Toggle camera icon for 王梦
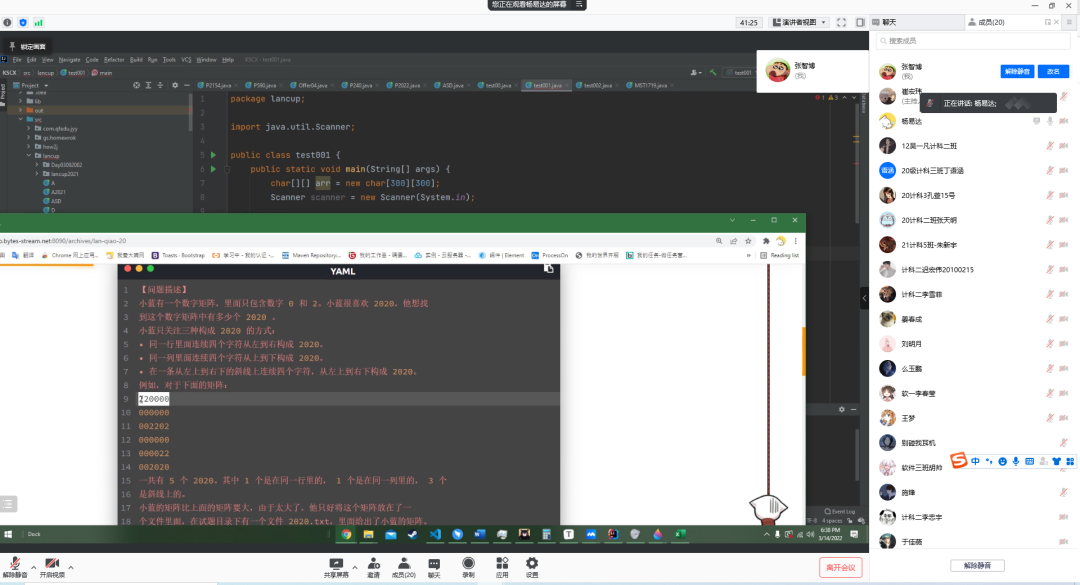 click(x=1063, y=418)
